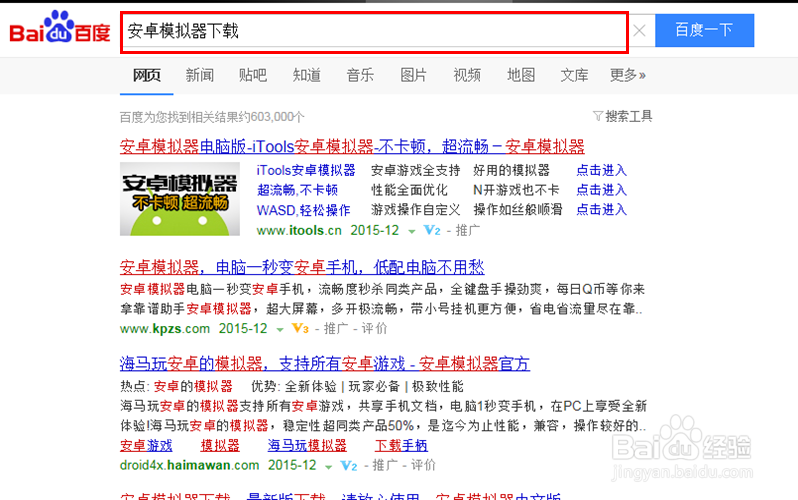The width and height of the screenshot is (798, 500).
Task: Click 点击进入 next to 操作如丝般顺滑
Action: 601,210
